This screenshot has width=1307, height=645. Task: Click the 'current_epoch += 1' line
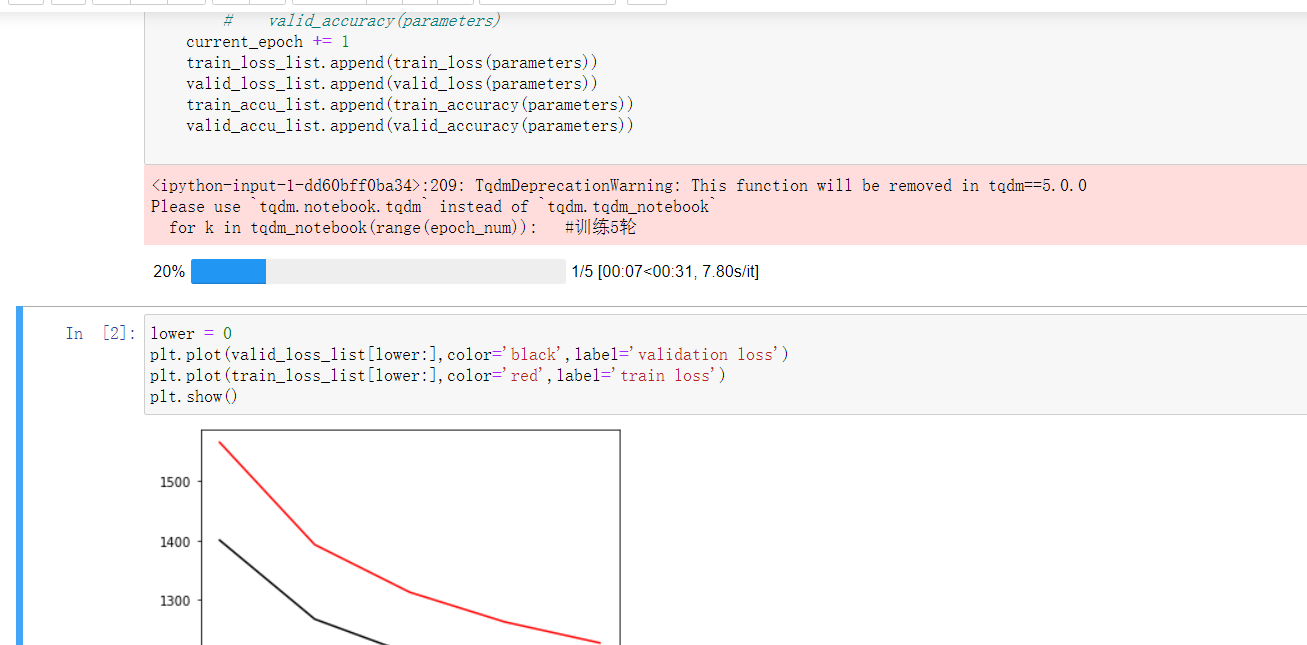click(268, 42)
